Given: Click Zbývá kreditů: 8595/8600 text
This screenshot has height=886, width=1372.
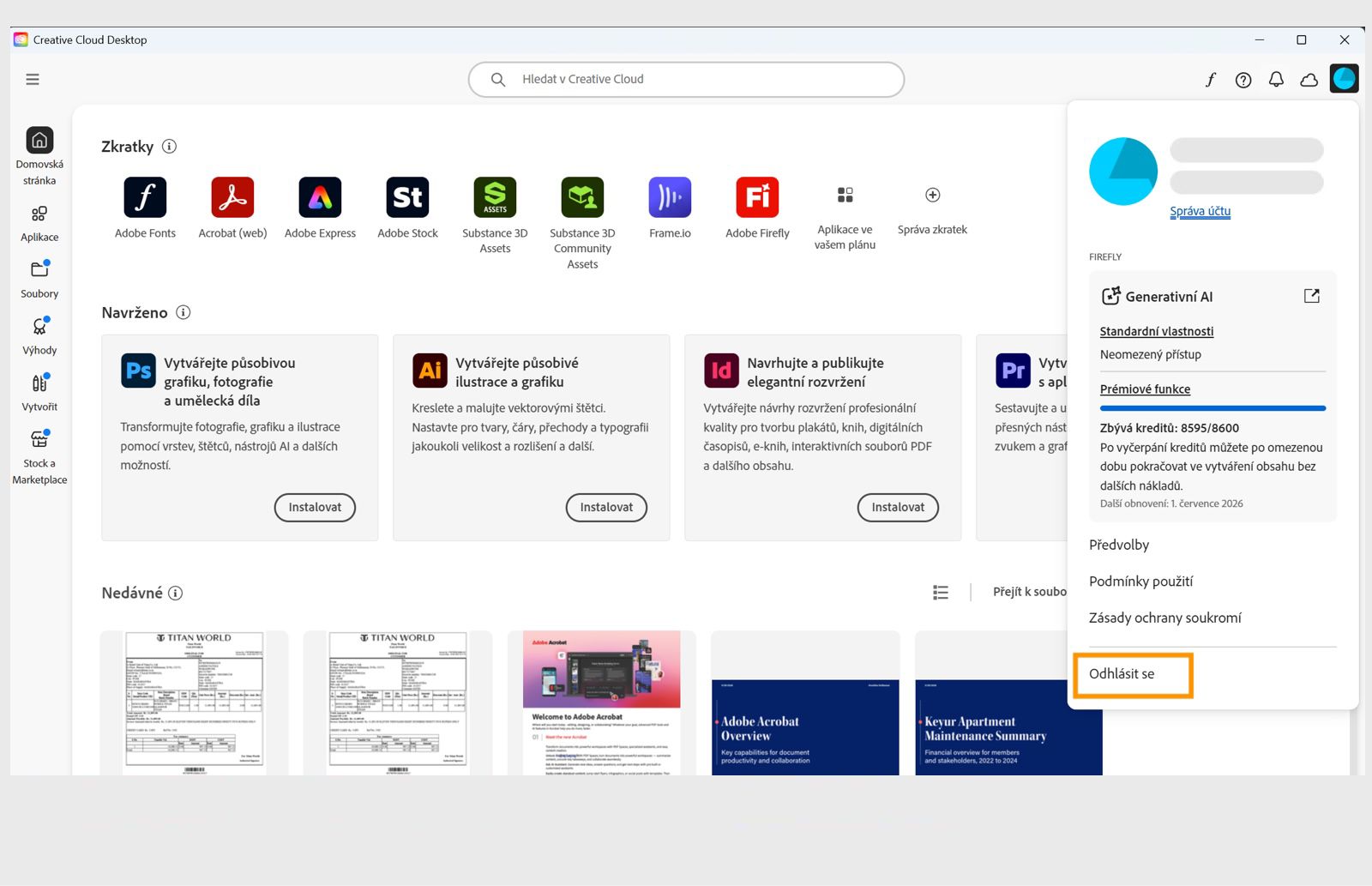Looking at the screenshot, I should point(1170,428).
